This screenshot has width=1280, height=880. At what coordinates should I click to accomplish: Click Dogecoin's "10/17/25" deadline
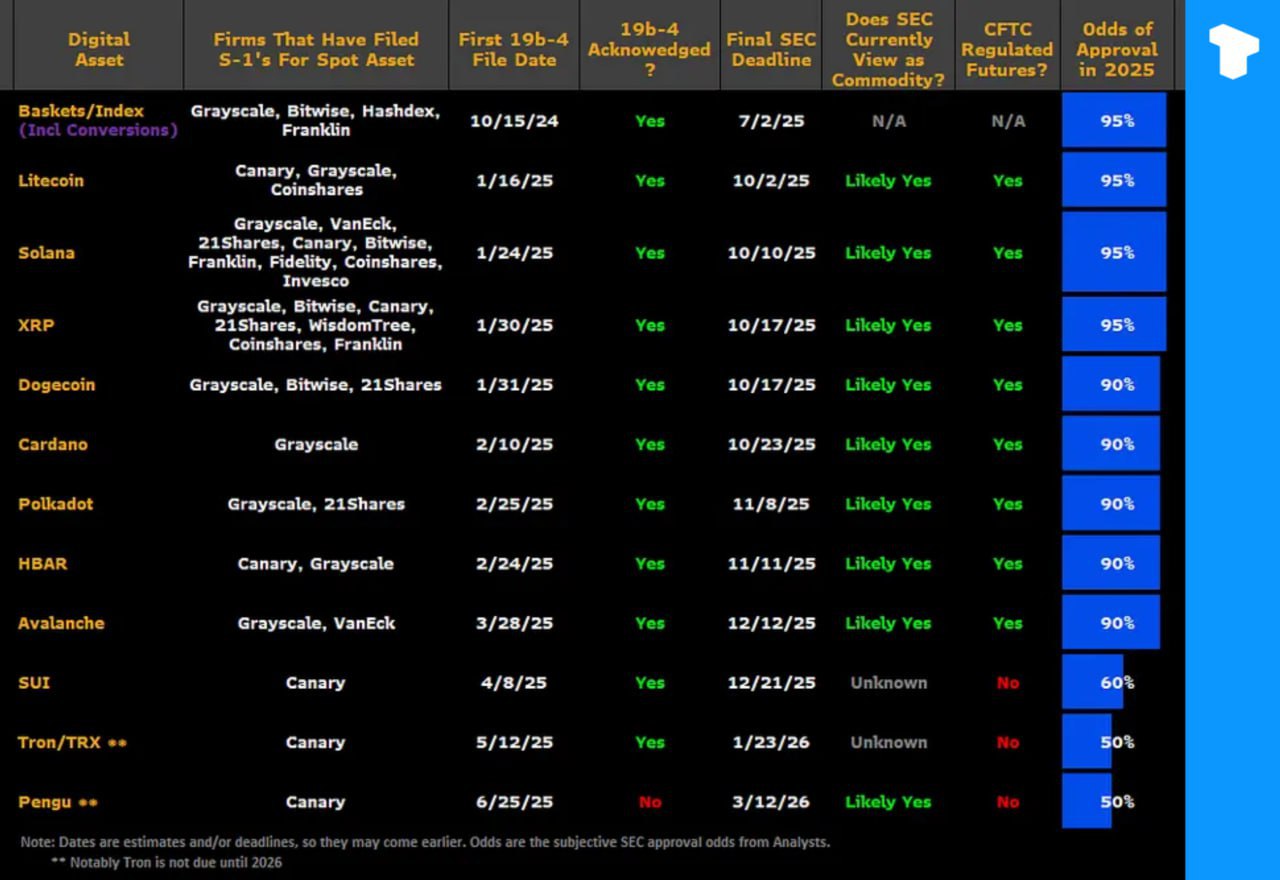click(x=771, y=385)
